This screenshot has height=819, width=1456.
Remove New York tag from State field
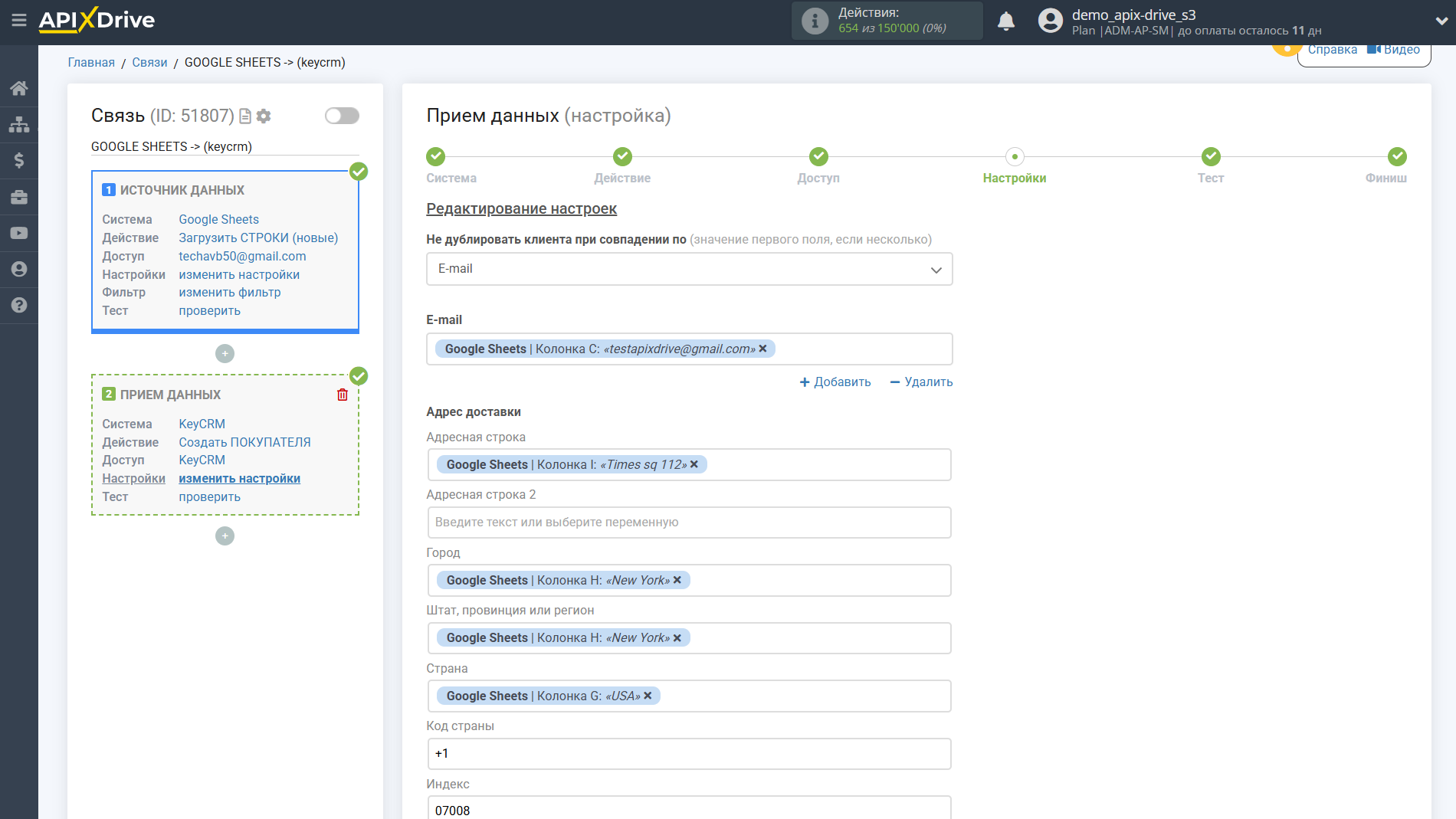pyautogui.click(x=677, y=637)
